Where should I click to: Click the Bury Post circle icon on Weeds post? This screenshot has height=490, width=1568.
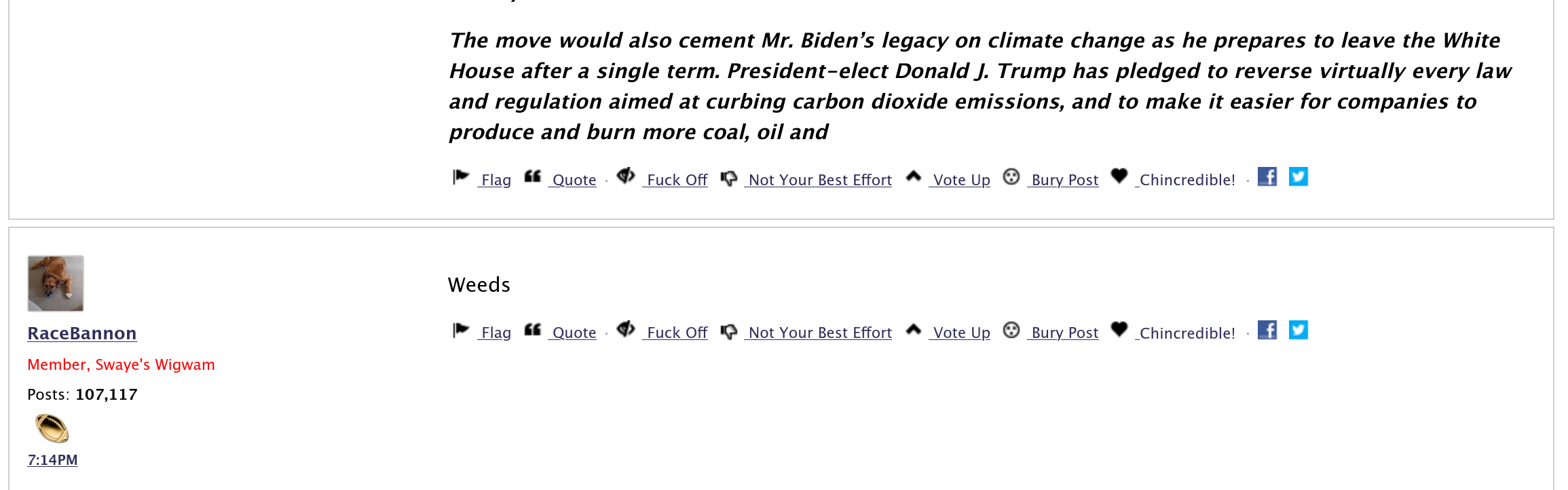pyautogui.click(x=1011, y=331)
